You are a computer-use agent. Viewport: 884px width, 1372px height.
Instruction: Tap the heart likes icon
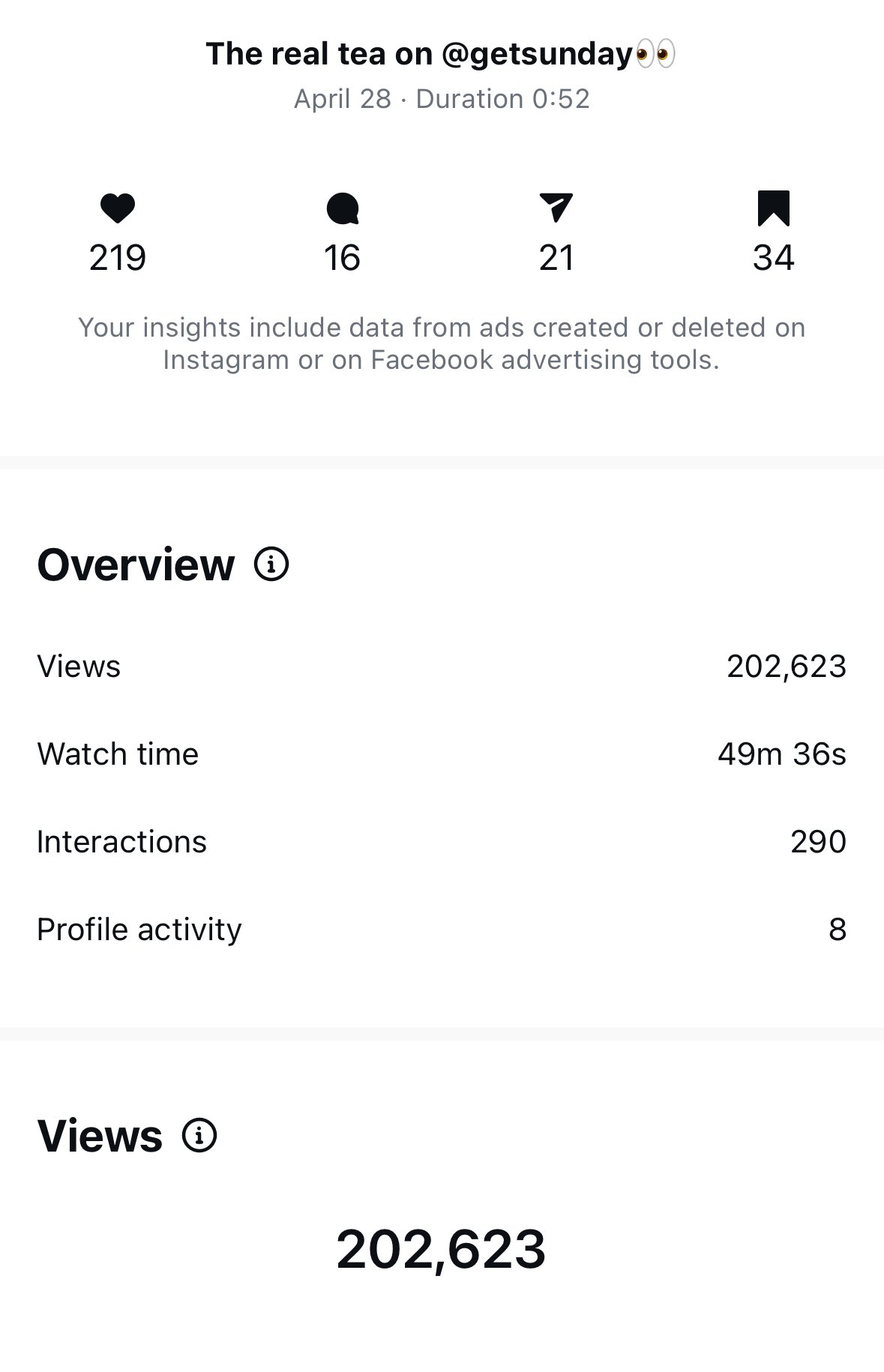click(x=118, y=208)
